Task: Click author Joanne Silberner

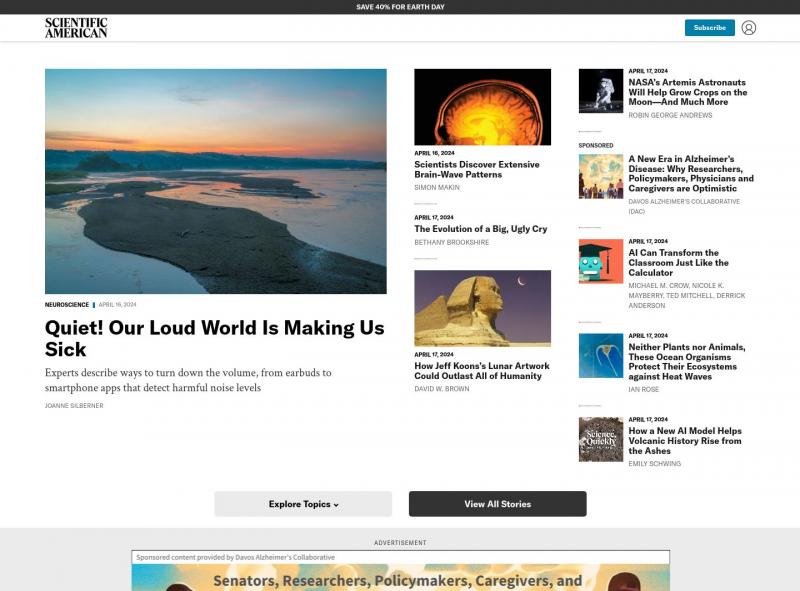Action: point(74,406)
